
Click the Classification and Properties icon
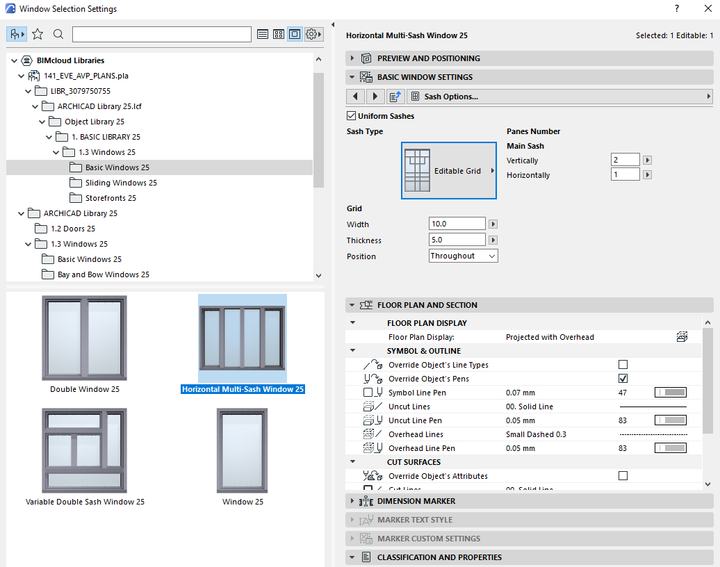click(366, 557)
